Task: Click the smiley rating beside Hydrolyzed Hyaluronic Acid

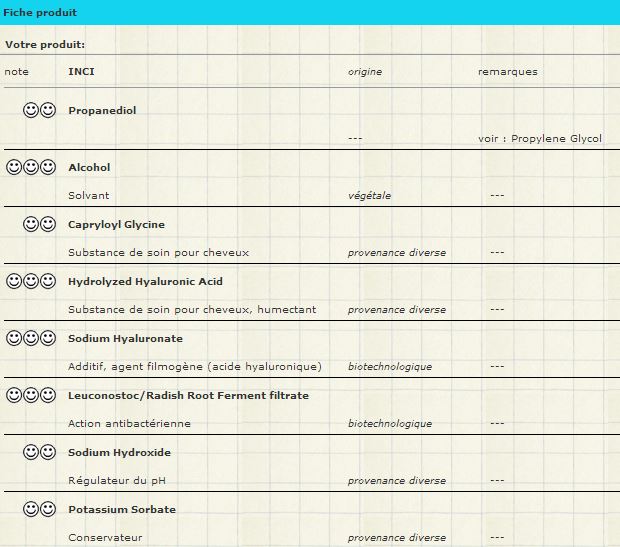Action: coord(31,281)
